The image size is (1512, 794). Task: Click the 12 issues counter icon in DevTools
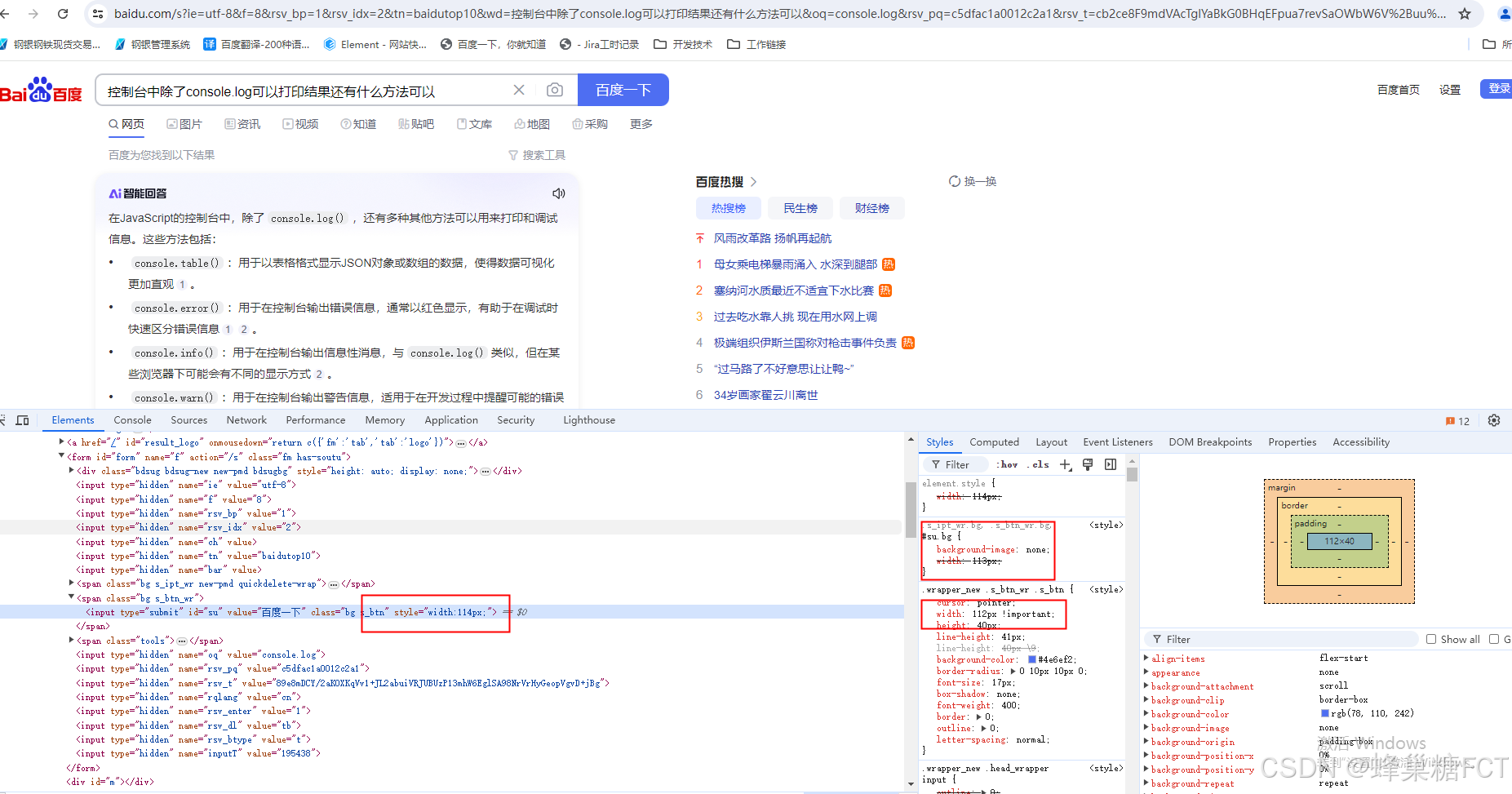coord(1457,421)
